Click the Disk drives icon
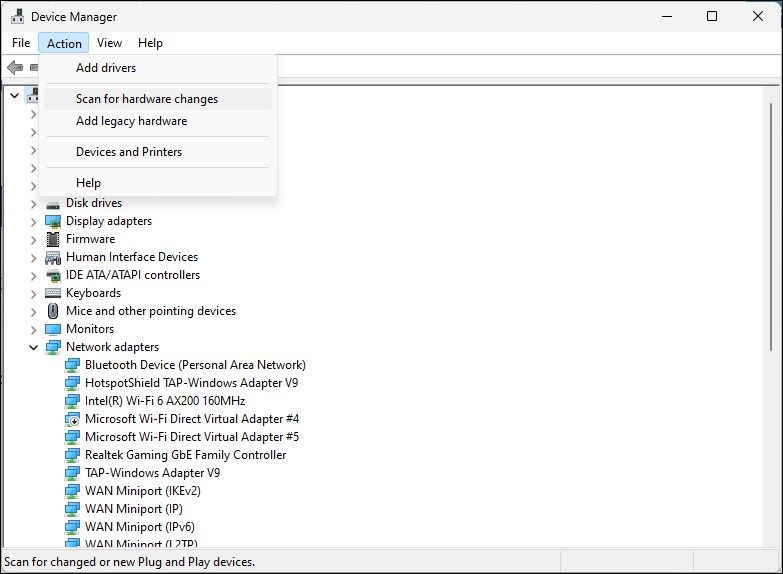The image size is (783, 574). tap(53, 203)
